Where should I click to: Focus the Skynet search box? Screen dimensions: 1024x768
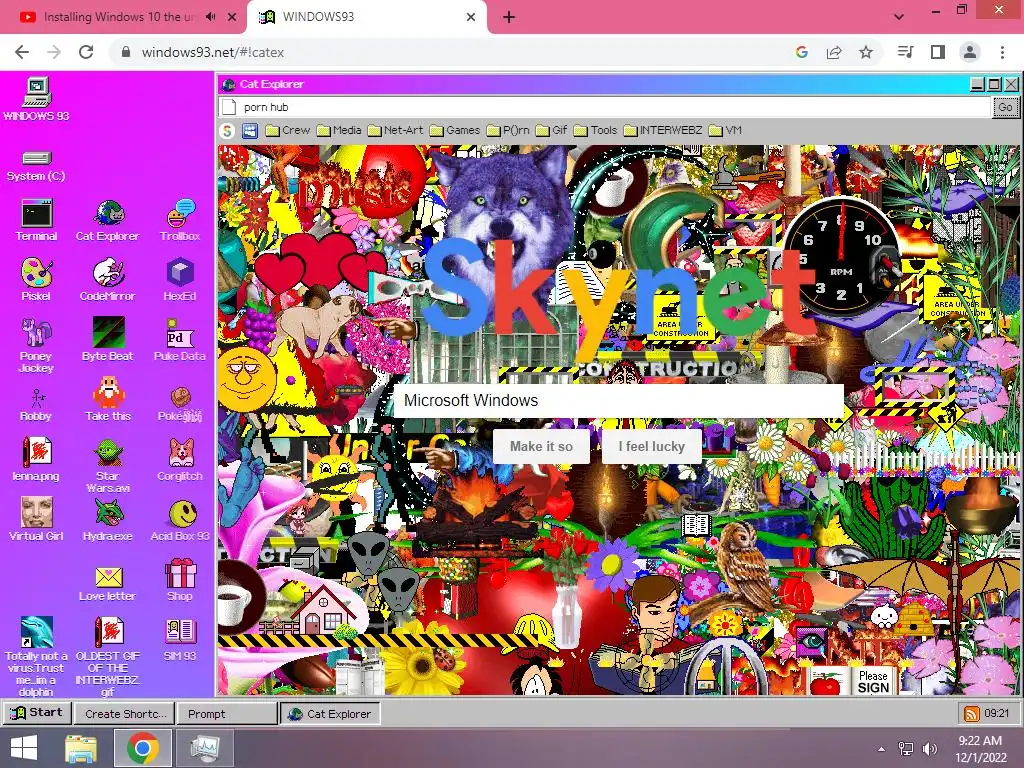(618, 400)
